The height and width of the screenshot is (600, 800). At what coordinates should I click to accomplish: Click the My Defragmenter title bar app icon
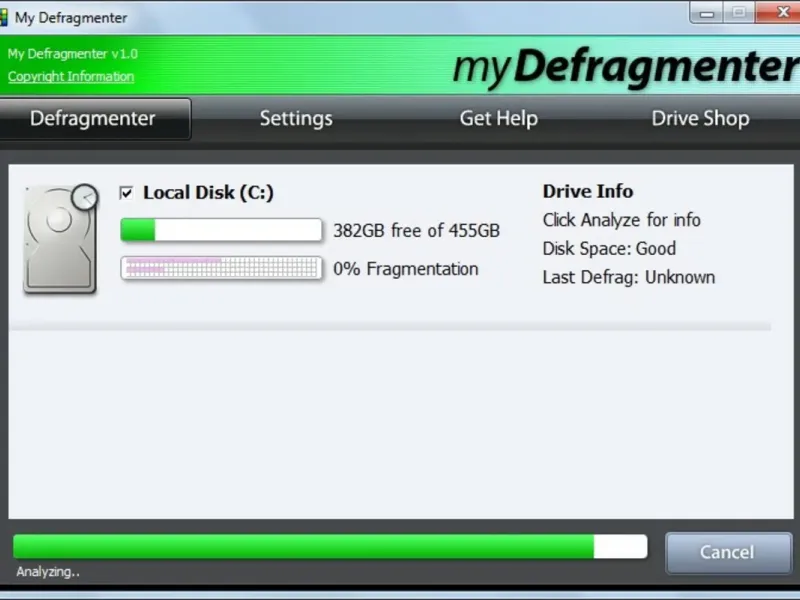(3, 17)
